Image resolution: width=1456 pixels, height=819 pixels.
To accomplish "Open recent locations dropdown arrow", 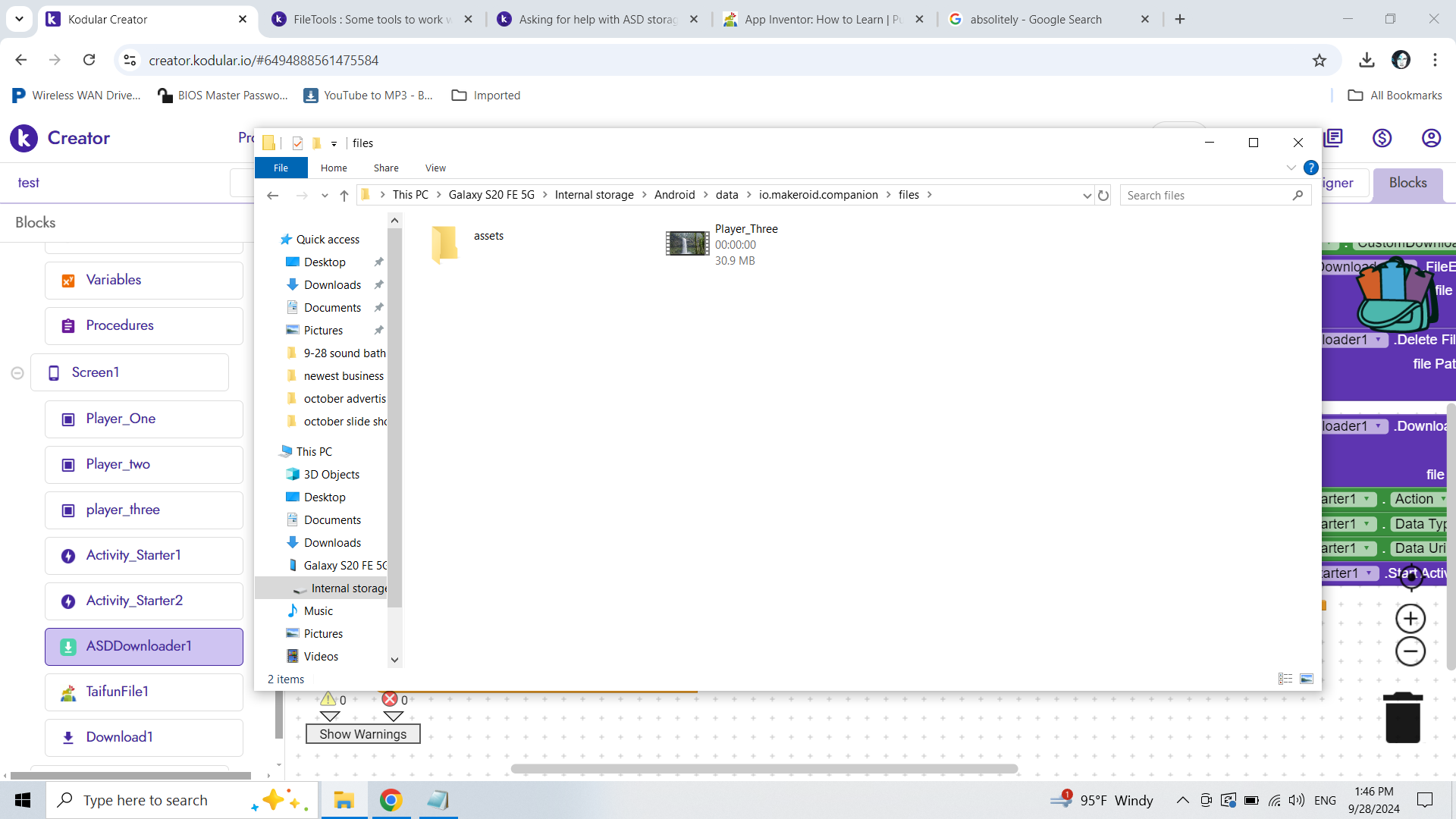I will coord(325,196).
